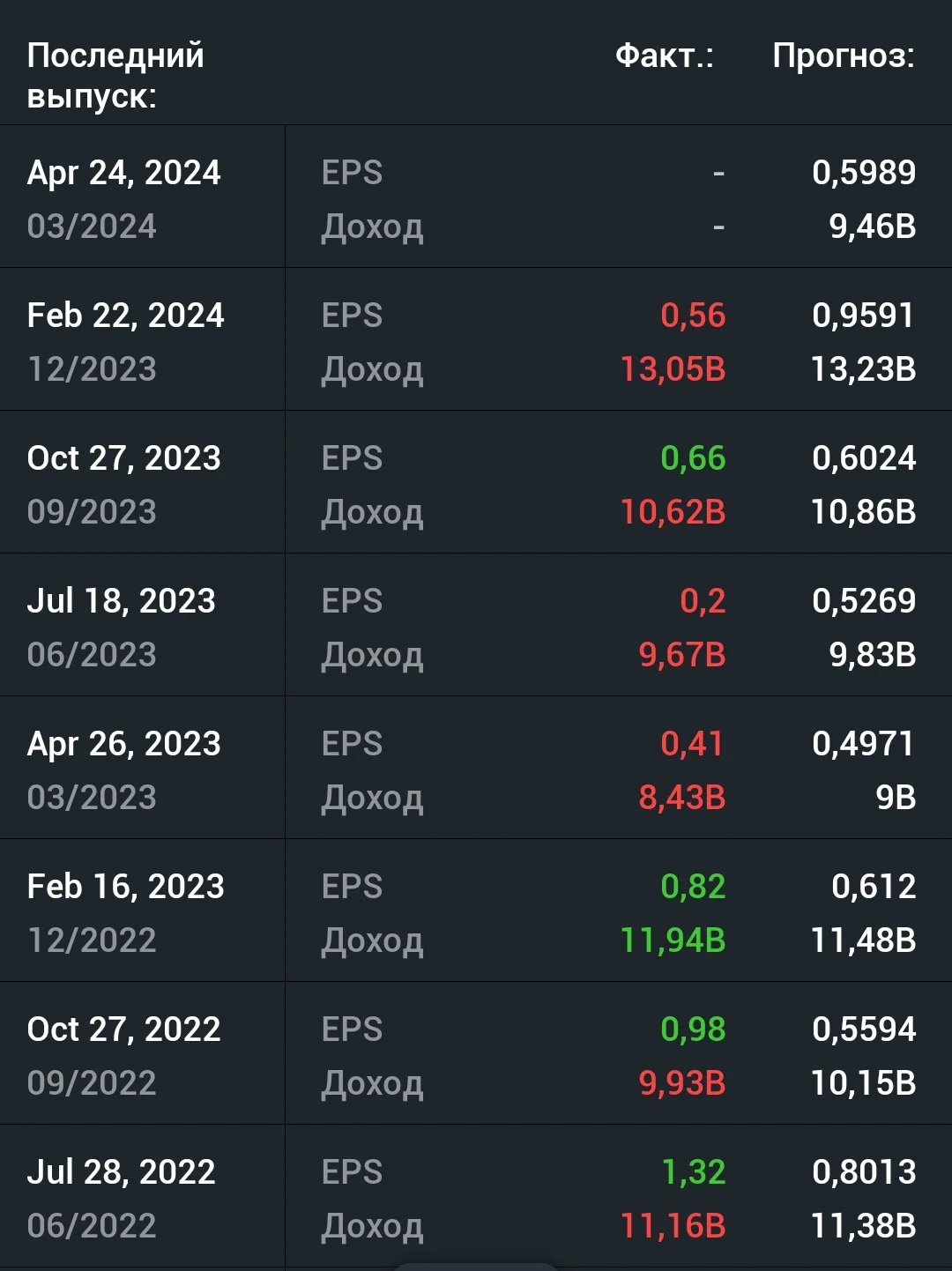Select actual revenue 13,05B
This screenshot has height=1271, width=952.
(673, 369)
